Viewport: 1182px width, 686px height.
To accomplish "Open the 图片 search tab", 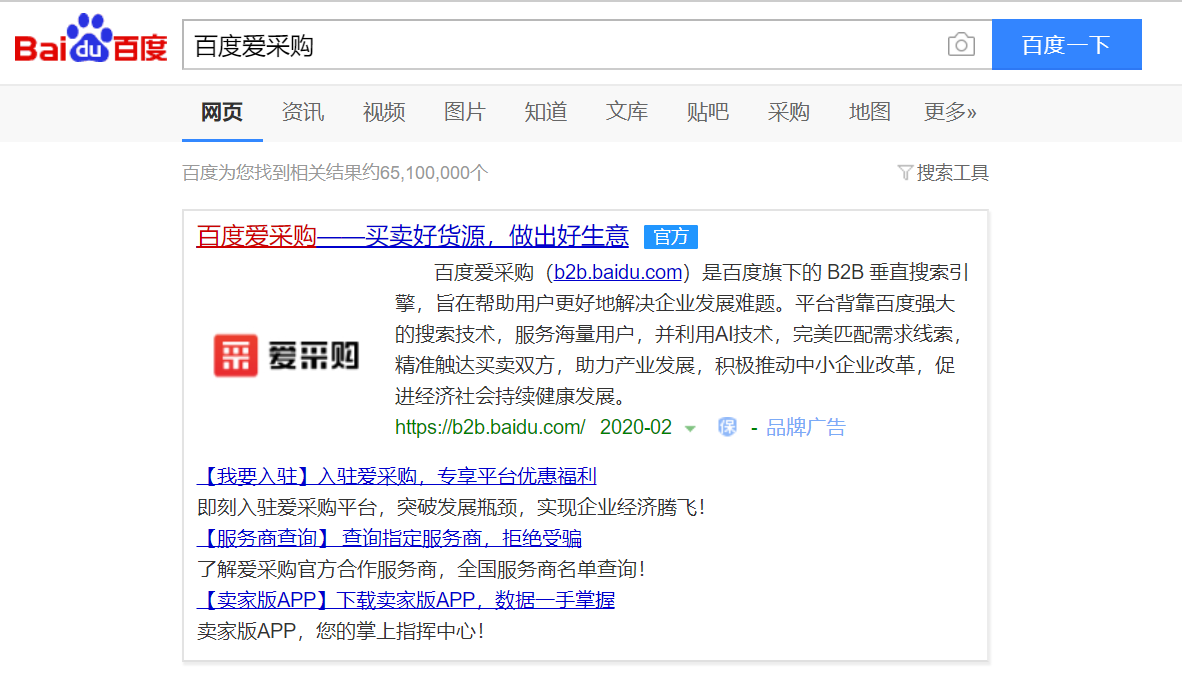I will (x=464, y=112).
